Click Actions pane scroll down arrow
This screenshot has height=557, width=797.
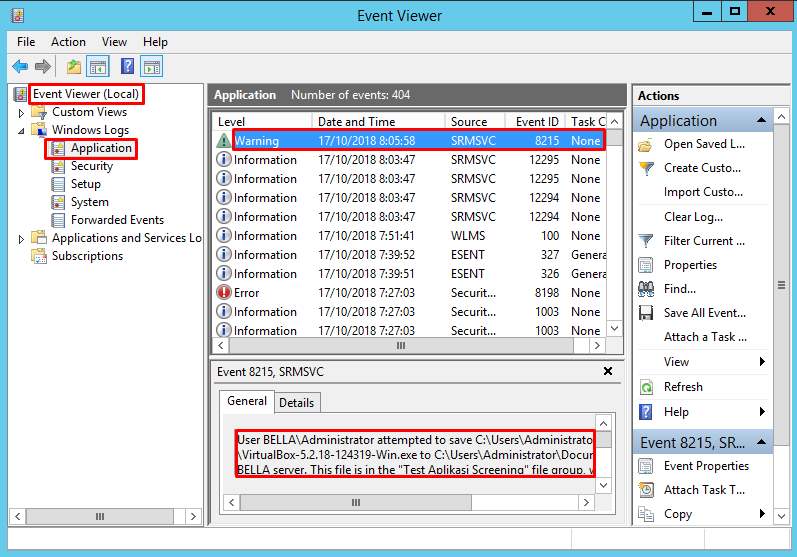[781, 516]
